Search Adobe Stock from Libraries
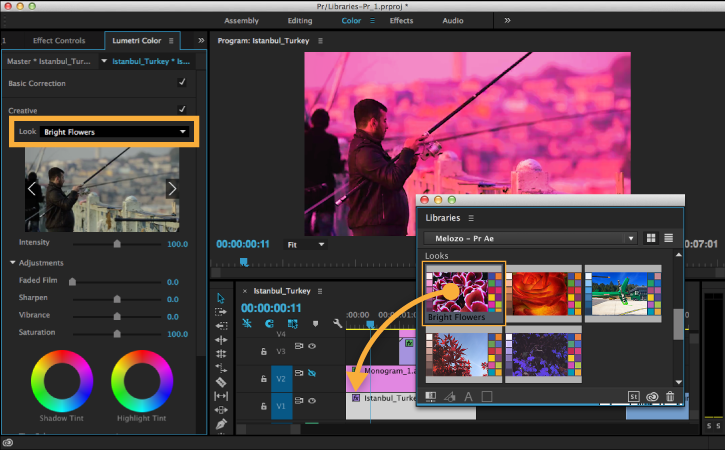 [x=633, y=396]
